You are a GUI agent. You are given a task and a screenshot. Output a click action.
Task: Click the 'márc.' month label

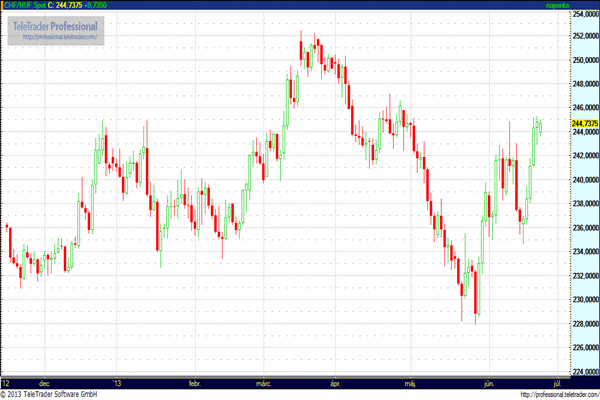(x=264, y=382)
